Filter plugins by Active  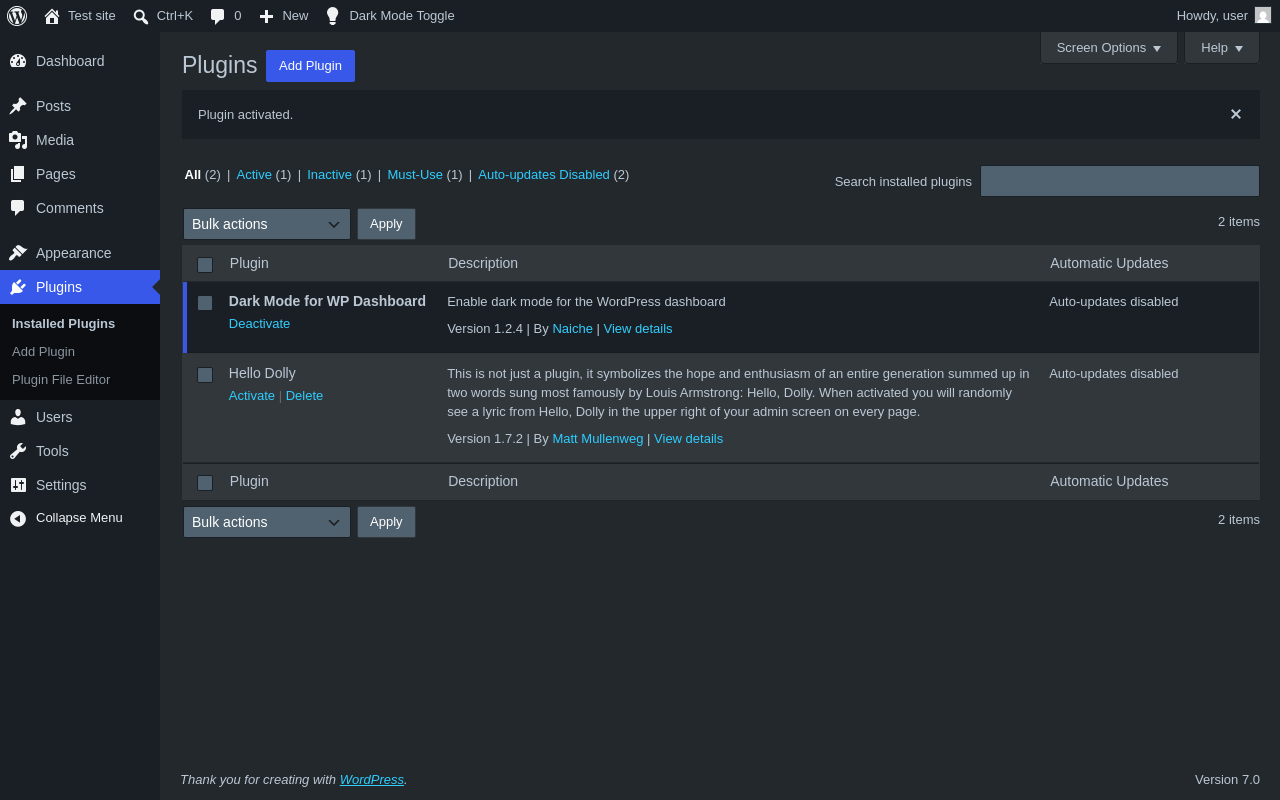pos(254,174)
